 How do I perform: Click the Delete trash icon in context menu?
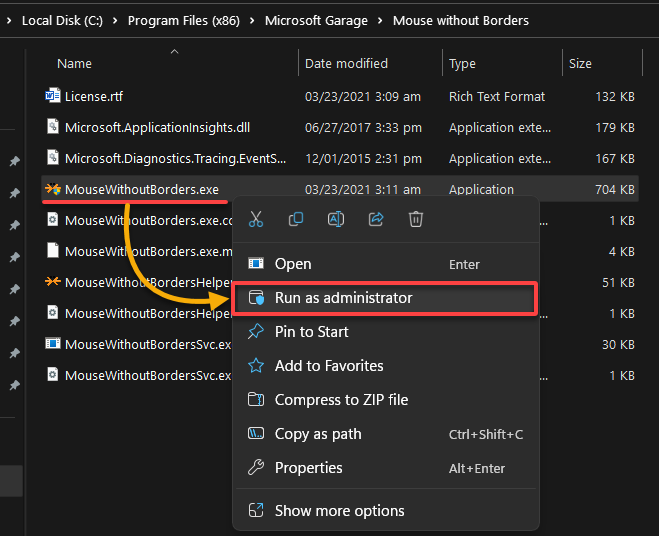(416, 219)
